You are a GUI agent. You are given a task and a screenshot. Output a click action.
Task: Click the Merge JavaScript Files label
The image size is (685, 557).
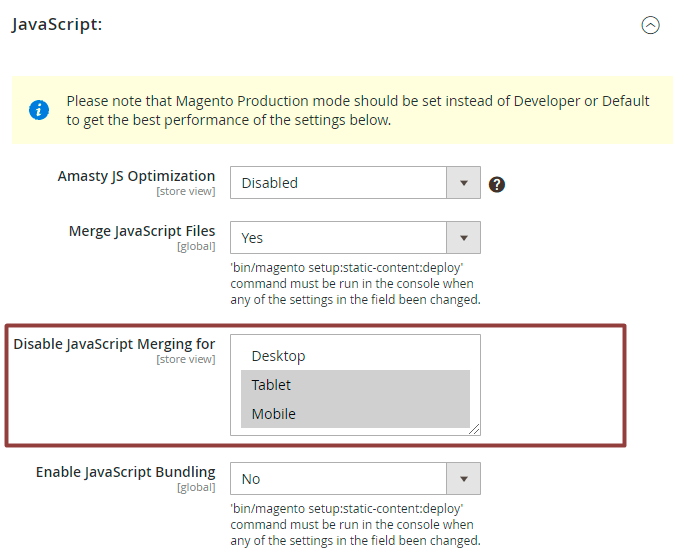point(142,231)
